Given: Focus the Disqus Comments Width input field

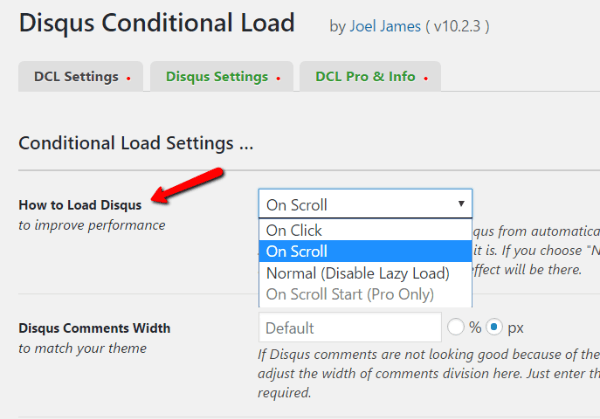Looking at the screenshot, I should (x=350, y=328).
